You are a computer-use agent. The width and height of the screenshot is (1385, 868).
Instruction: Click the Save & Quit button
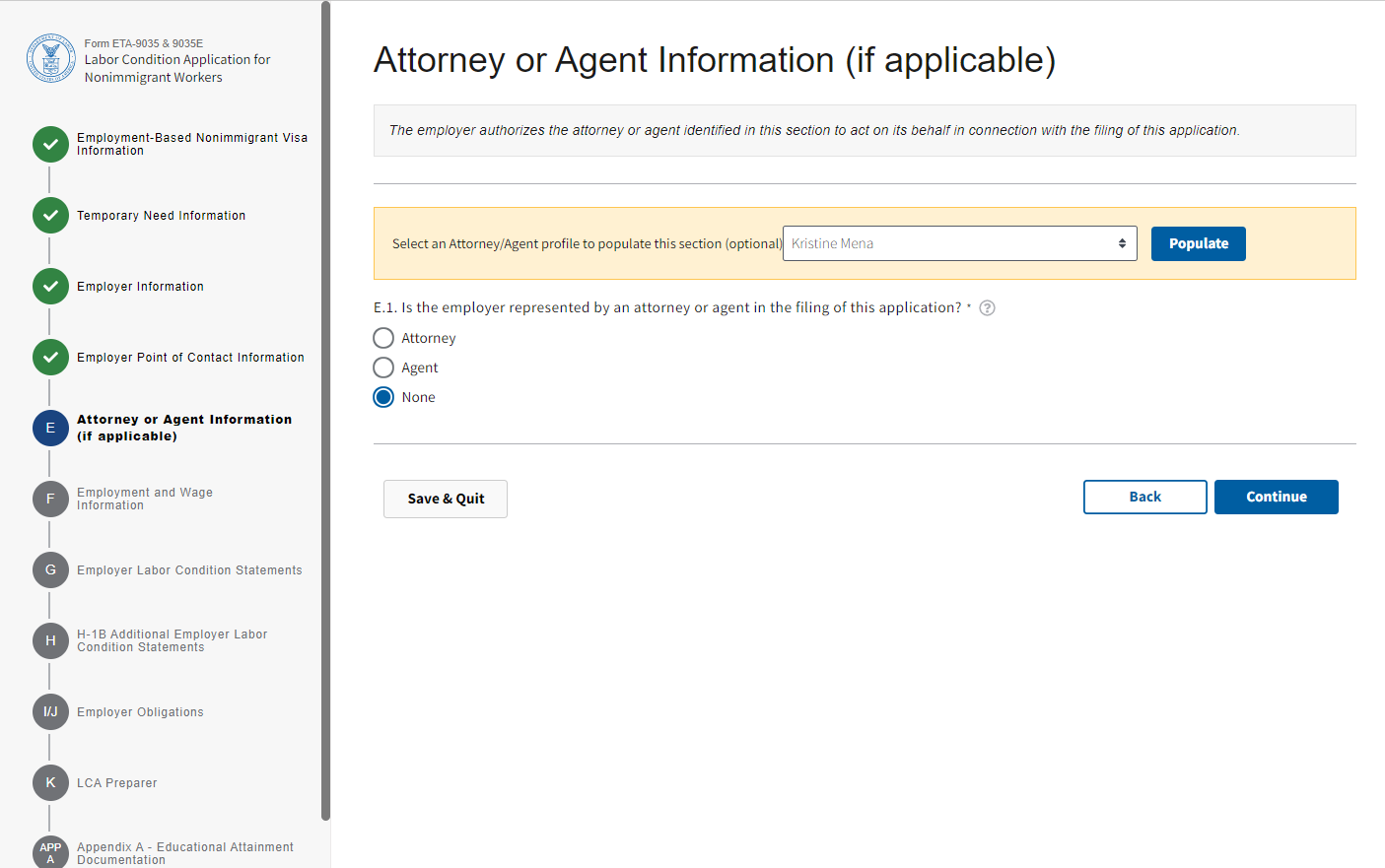tap(446, 499)
